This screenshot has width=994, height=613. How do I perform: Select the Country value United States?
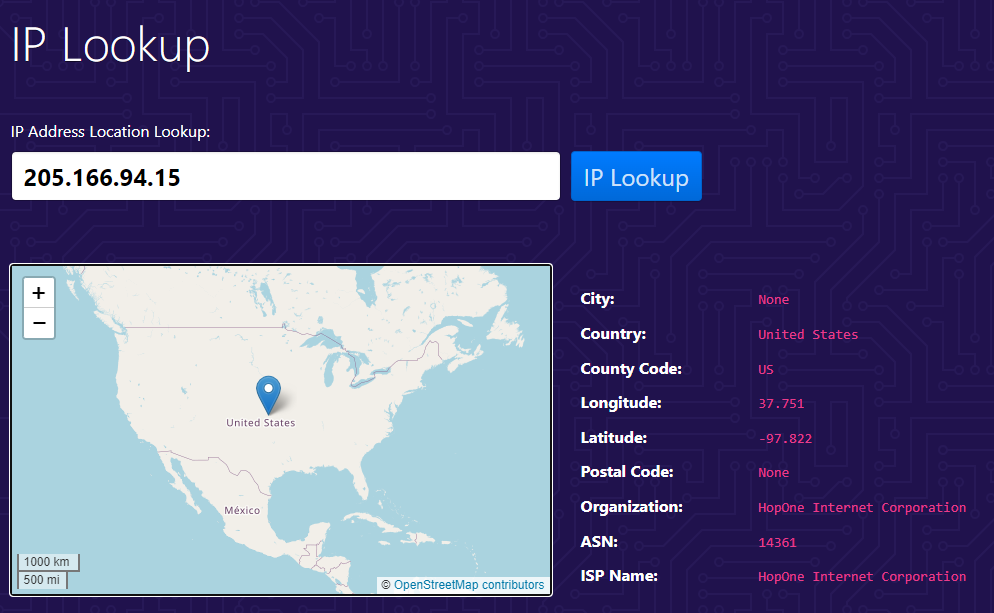807,334
